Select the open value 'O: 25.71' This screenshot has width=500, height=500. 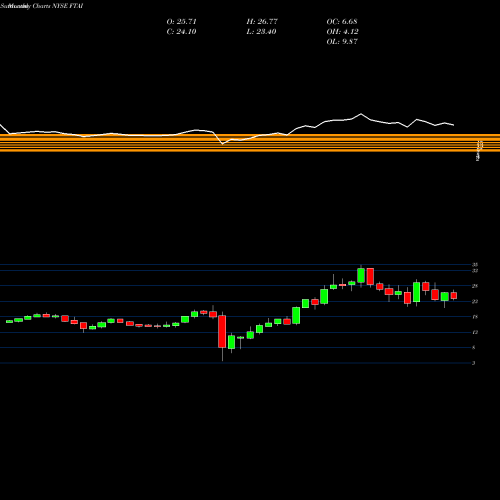click(181, 22)
